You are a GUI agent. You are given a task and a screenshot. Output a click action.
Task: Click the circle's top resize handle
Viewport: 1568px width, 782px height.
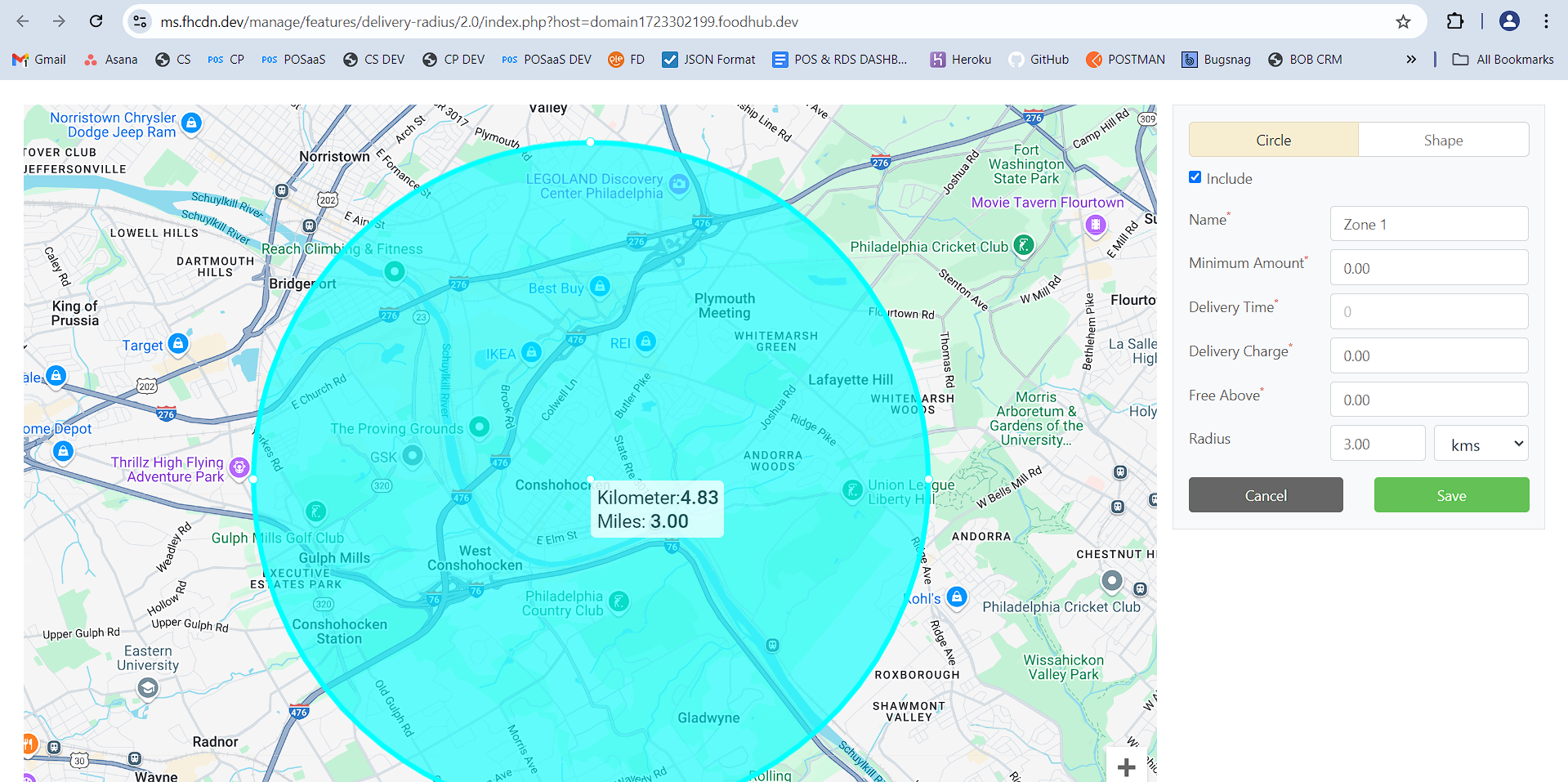[591, 142]
